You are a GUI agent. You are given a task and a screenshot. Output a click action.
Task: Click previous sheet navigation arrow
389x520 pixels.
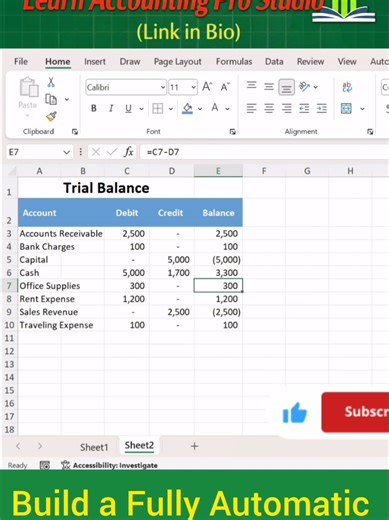point(18,446)
